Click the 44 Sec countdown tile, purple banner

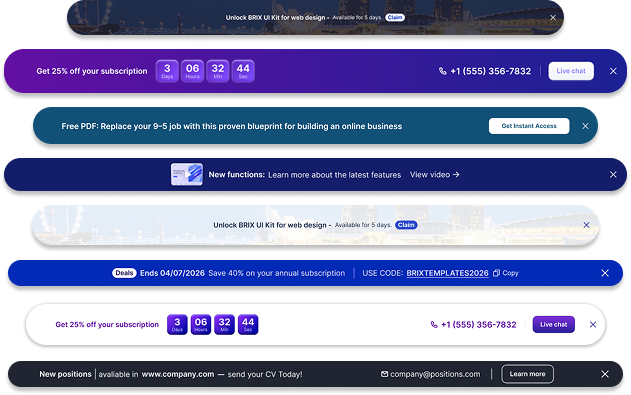pos(243,71)
